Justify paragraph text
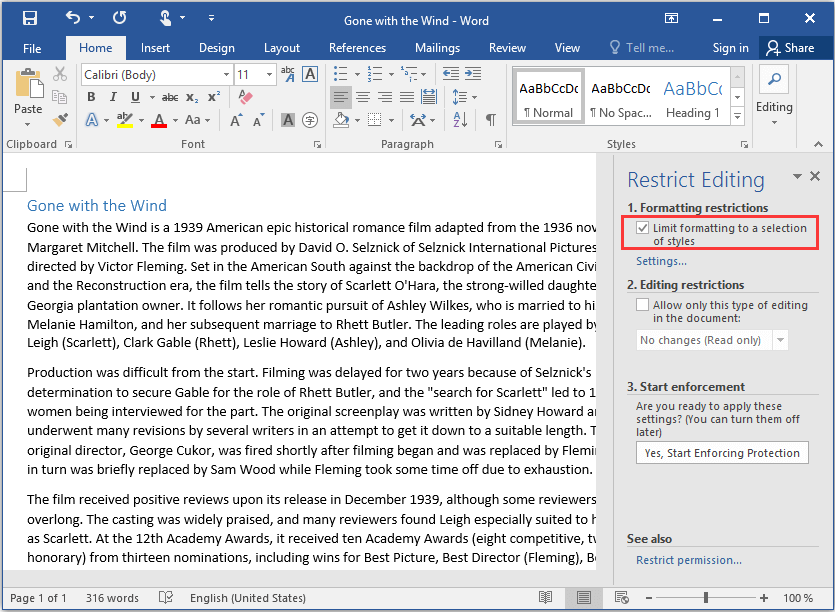835x612 pixels. pyautogui.click(x=407, y=97)
